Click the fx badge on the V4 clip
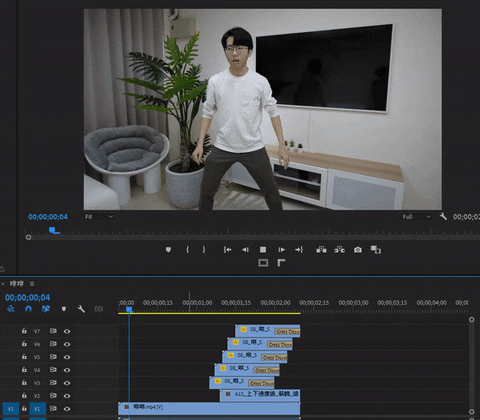The height and width of the screenshot is (420, 480). pos(223,368)
